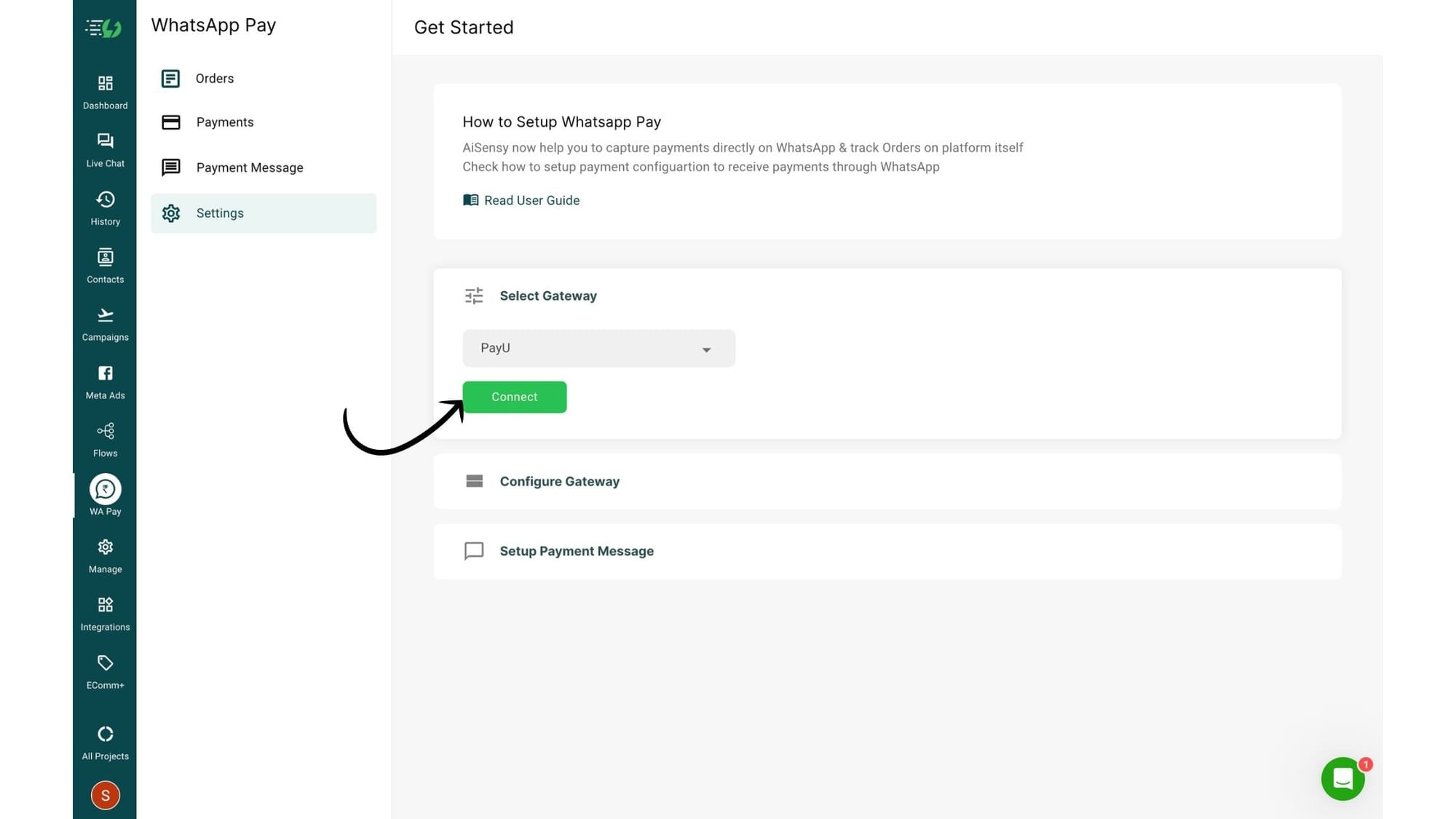The image size is (1456, 819).
Task: Go to History in sidebar
Action: [x=105, y=208]
